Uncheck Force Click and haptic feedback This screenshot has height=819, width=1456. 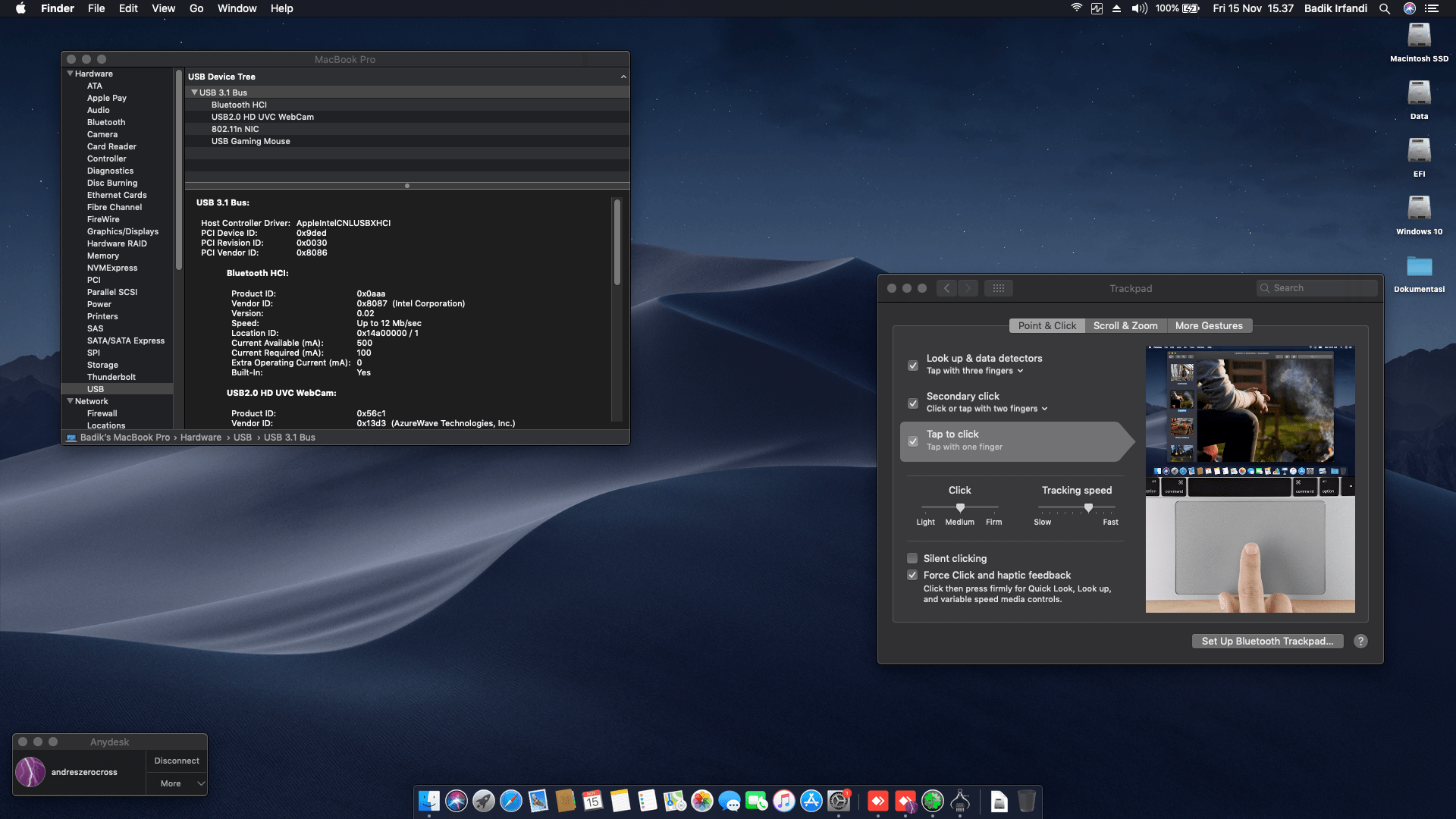tap(912, 575)
